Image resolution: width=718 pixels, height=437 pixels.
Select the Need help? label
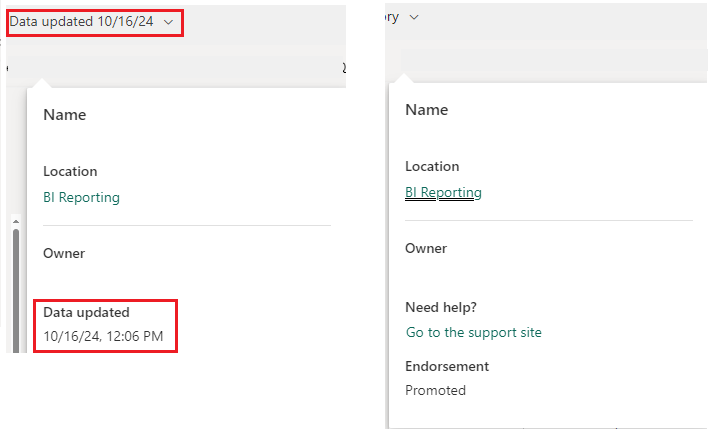[441, 307]
